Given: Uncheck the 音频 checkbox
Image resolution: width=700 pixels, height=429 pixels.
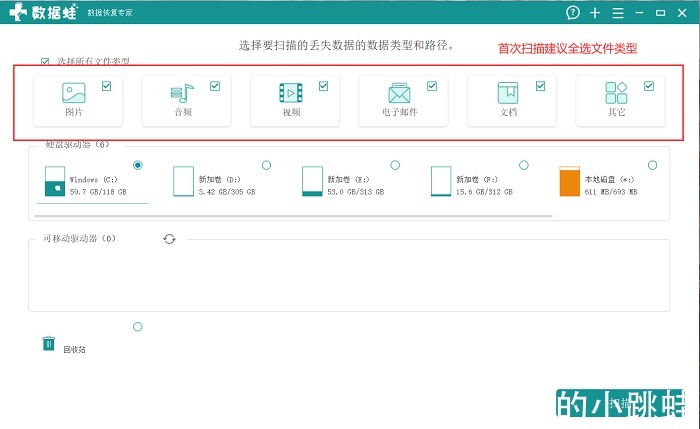Looking at the screenshot, I should click(x=215, y=86).
